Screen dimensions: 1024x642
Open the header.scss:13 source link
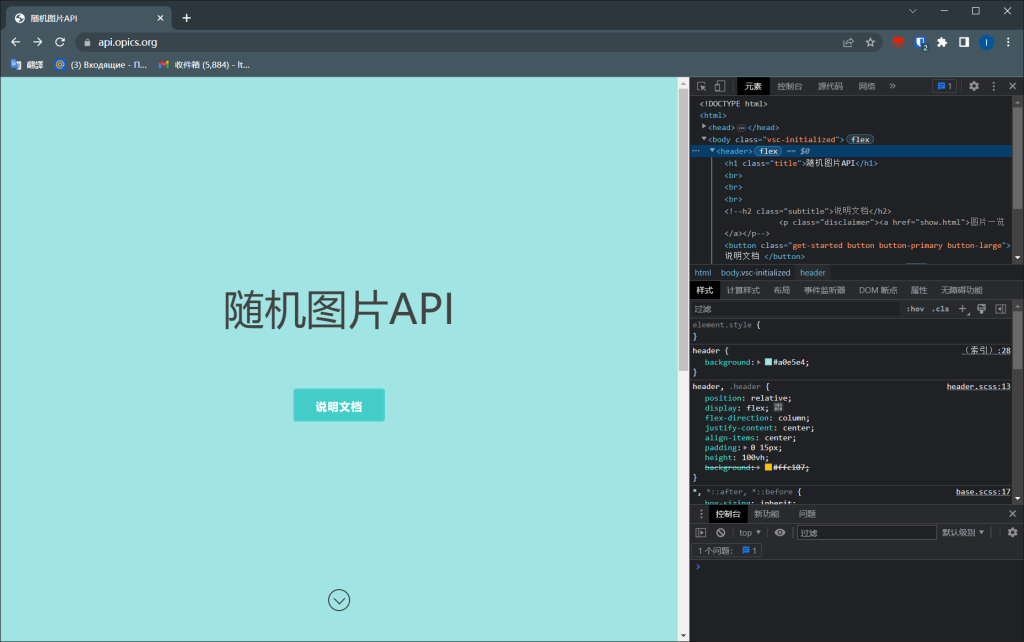pos(978,386)
